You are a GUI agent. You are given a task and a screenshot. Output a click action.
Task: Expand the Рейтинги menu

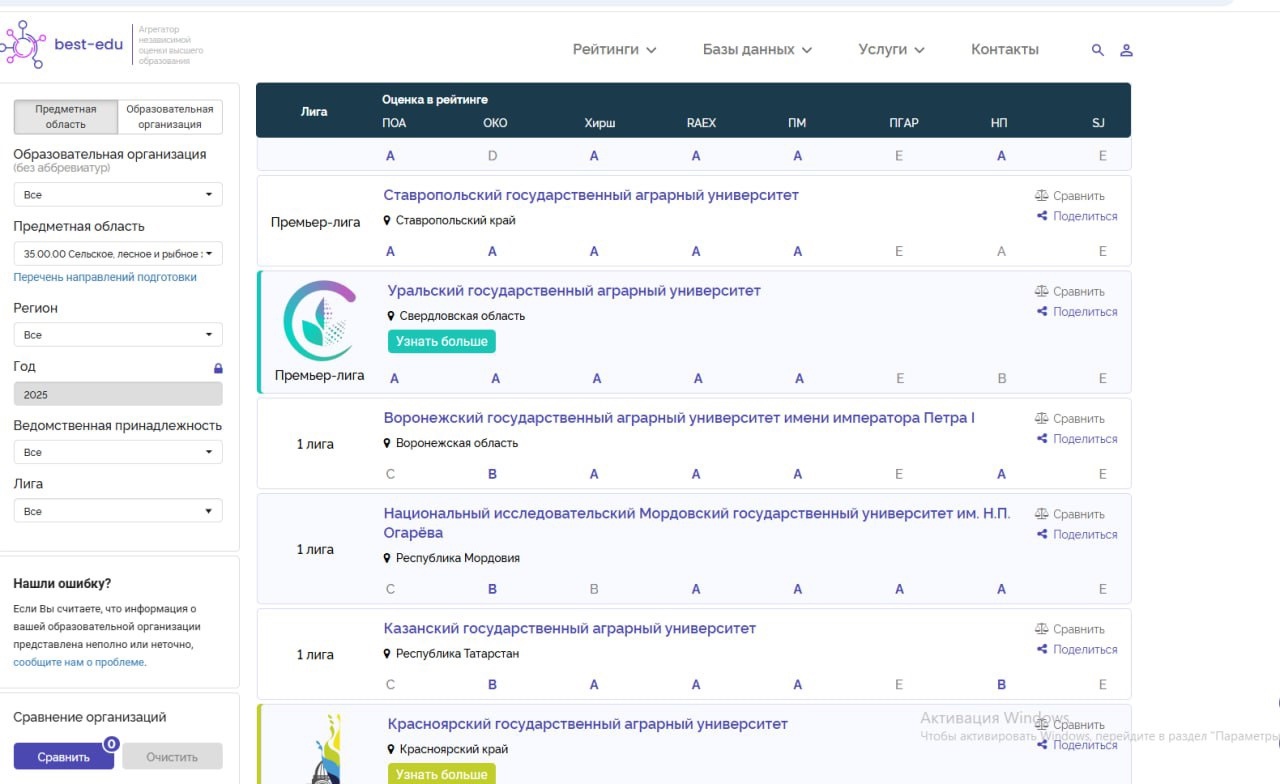point(614,49)
